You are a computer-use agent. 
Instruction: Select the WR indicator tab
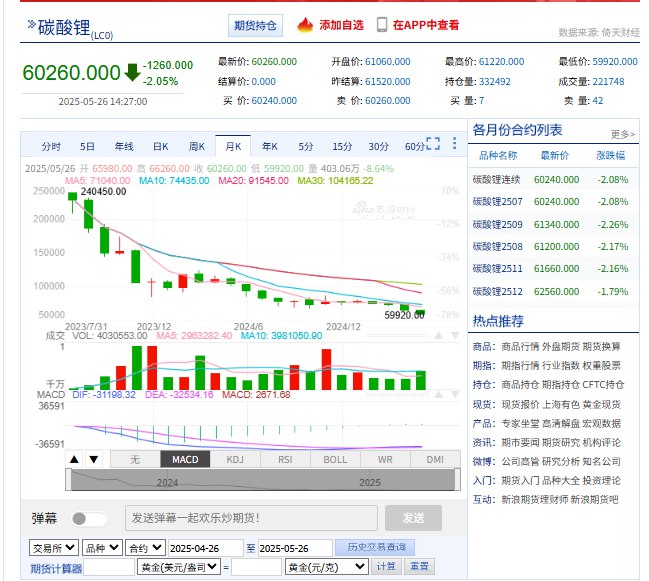[x=385, y=459]
